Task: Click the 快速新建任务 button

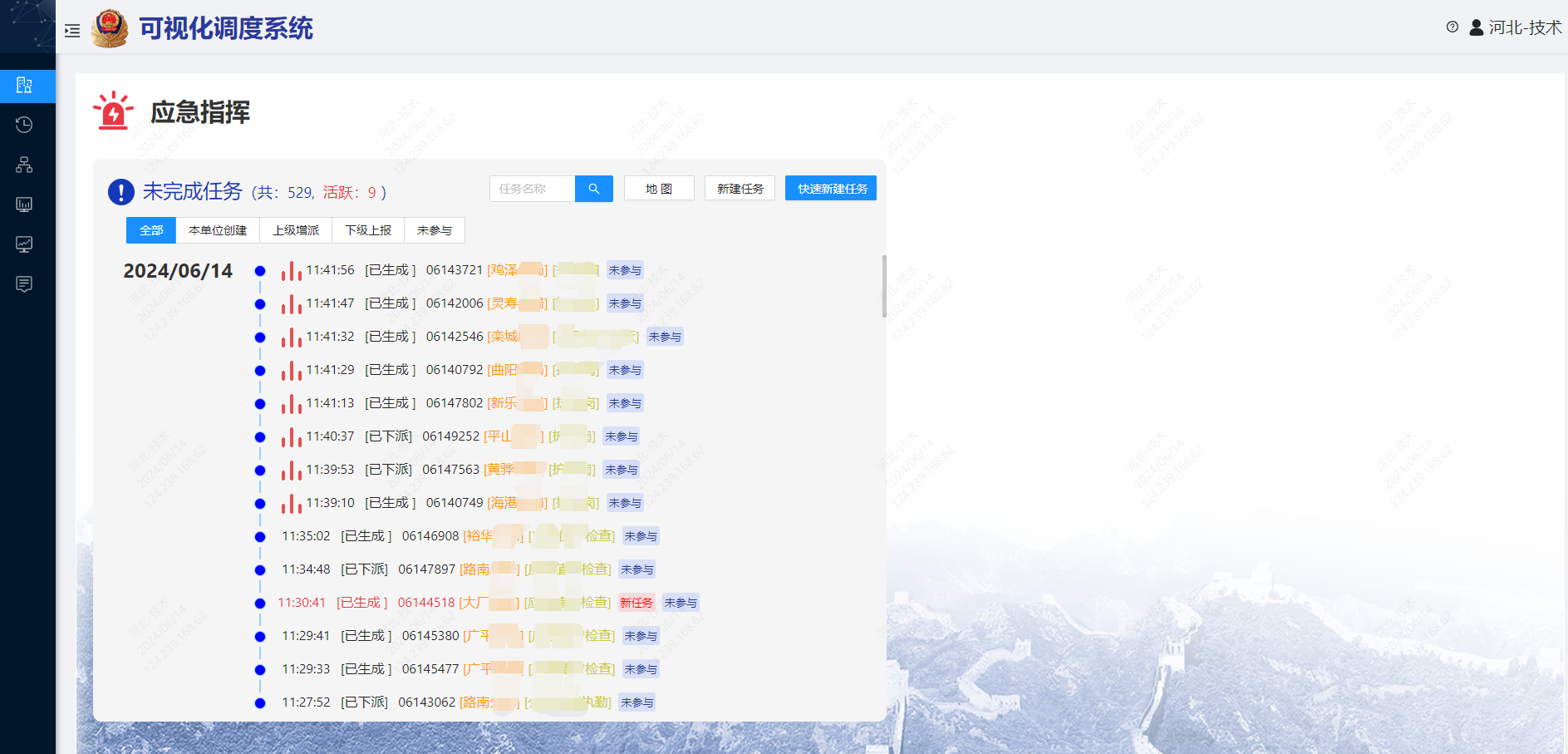Action: coord(831,189)
